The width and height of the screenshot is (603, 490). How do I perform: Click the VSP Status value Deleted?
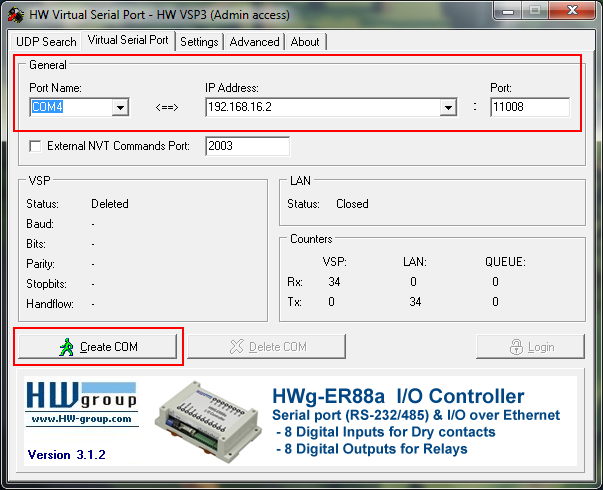click(110, 204)
